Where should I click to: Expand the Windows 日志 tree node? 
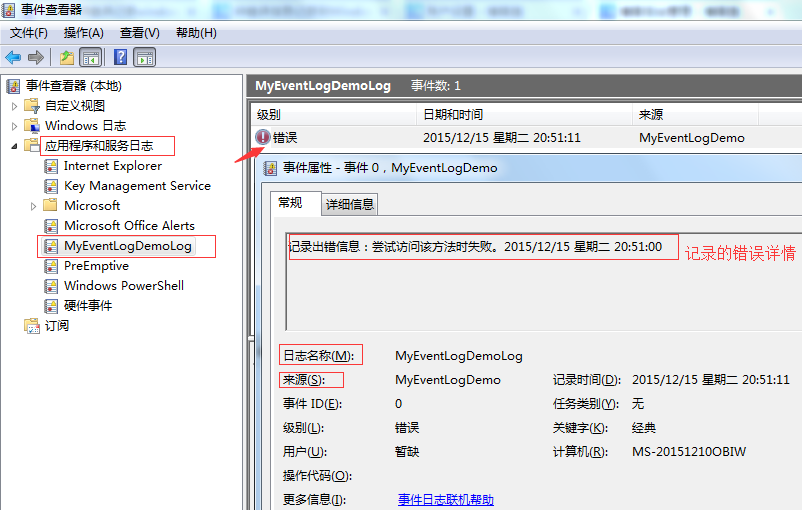14,126
